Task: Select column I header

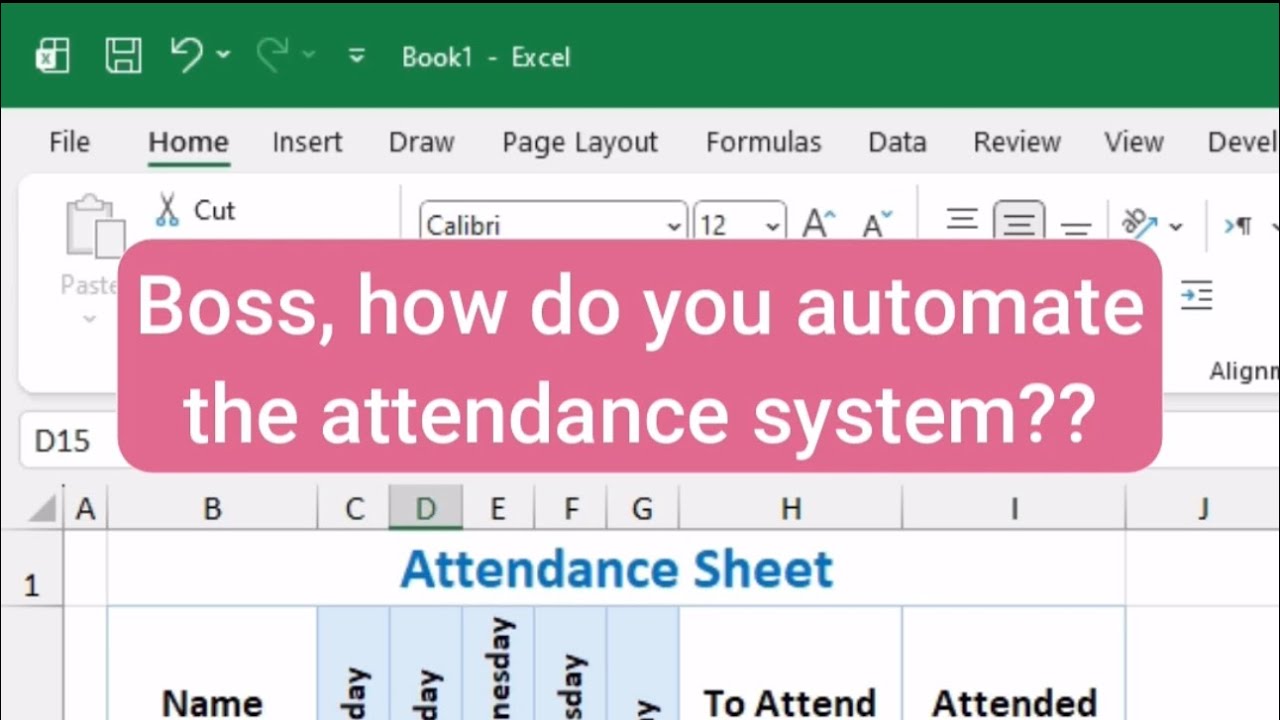Action: coord(1014,509)
